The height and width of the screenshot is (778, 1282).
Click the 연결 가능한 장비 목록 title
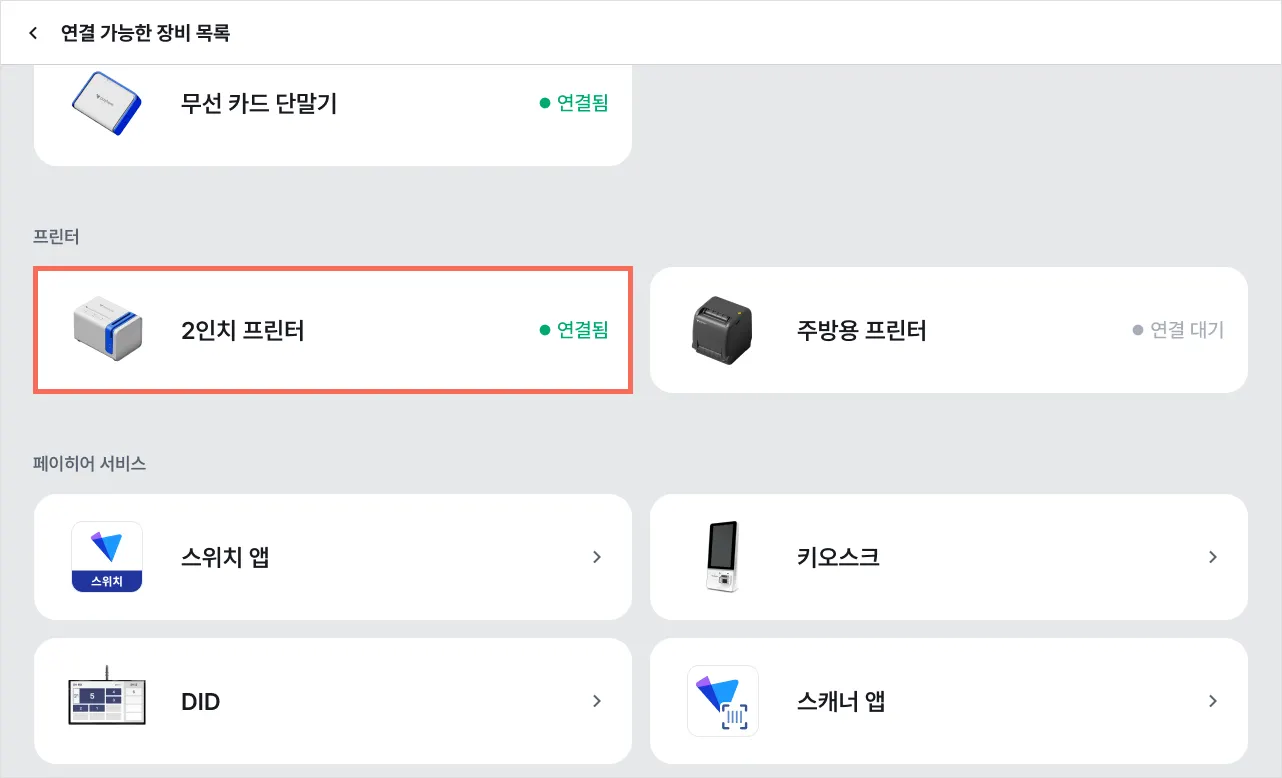click(x=146, y=33)
